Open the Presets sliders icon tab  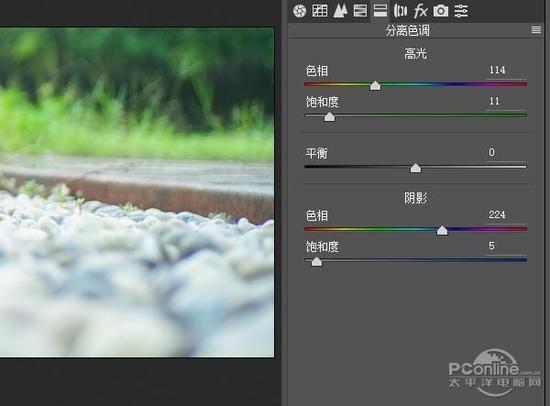(461, 11)
